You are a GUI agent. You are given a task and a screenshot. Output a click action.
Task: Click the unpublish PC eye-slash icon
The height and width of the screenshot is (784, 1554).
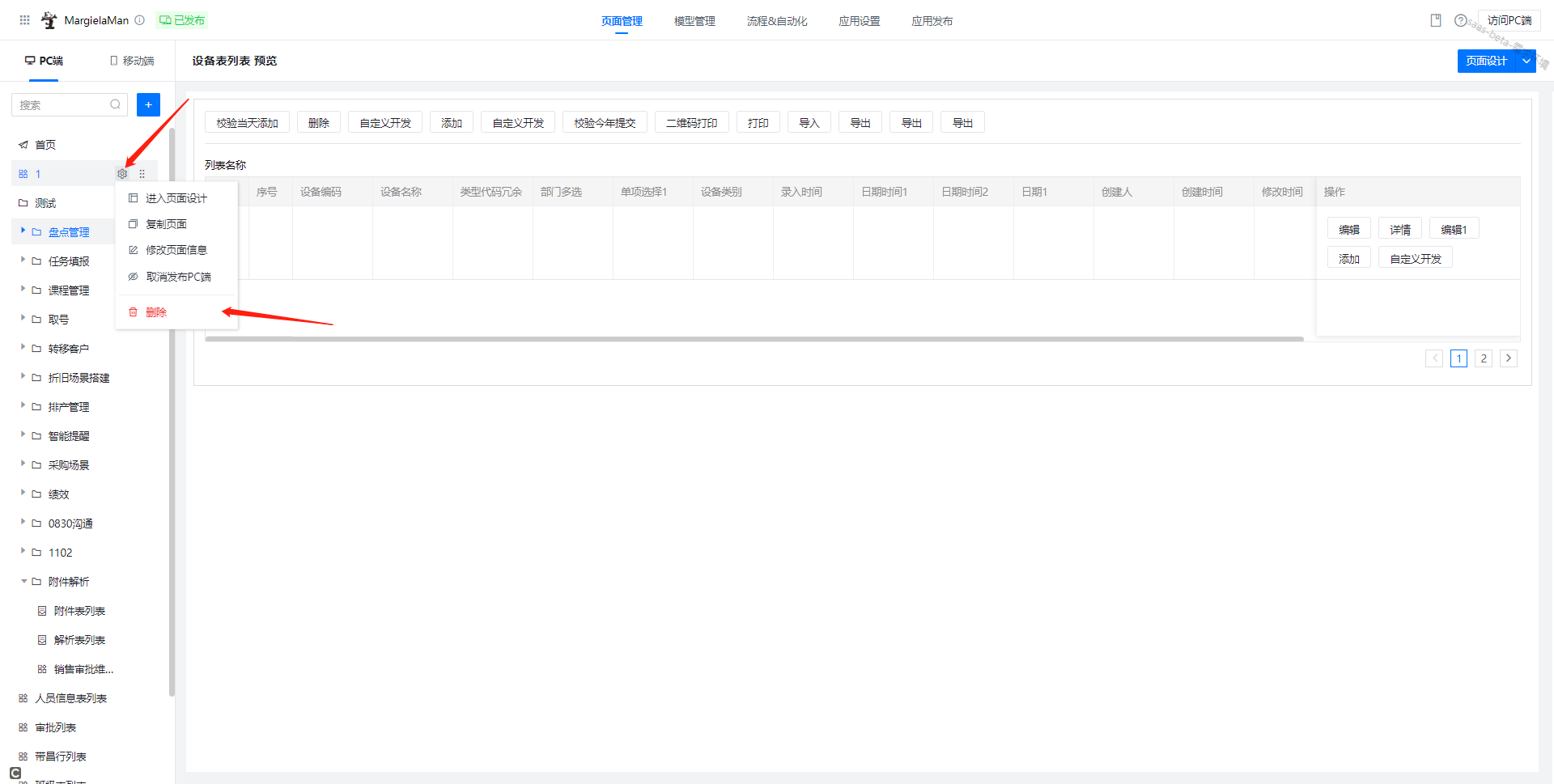[134, 277]
